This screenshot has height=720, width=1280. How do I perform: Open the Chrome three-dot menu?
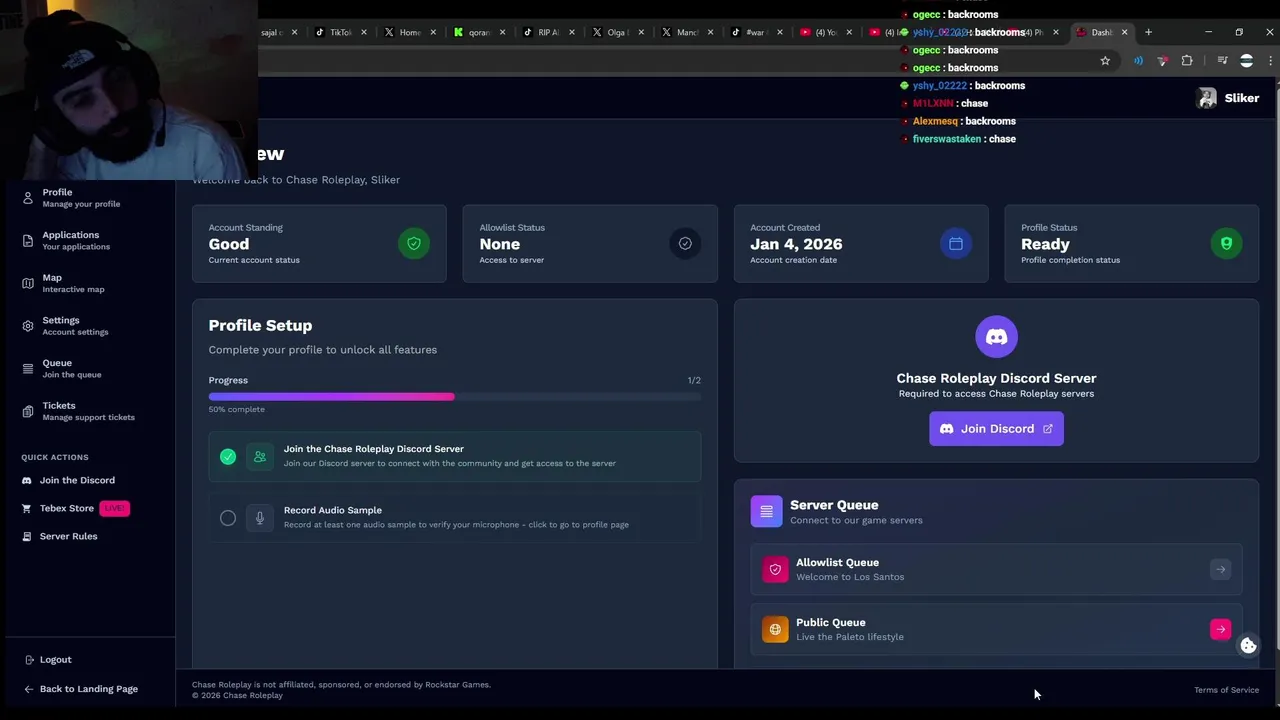1270,61
